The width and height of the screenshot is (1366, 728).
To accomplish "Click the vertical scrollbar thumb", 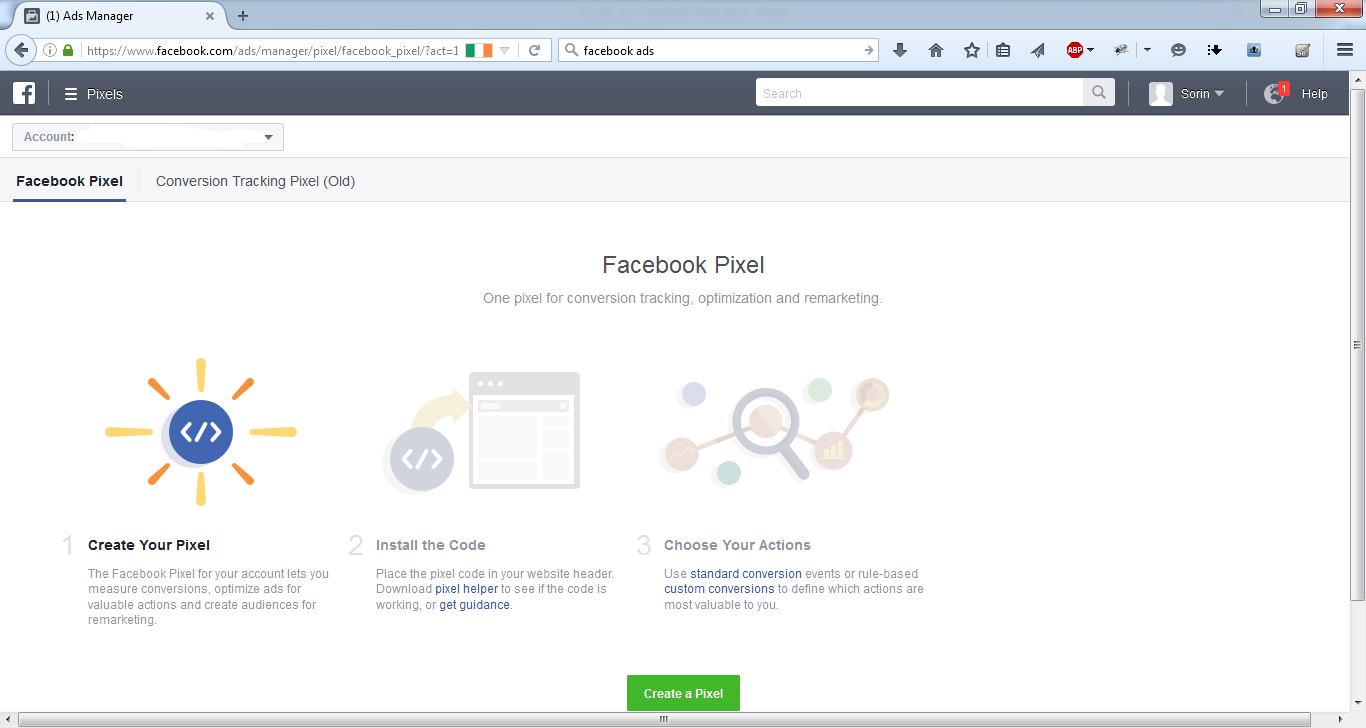I will click(1357, 344).
